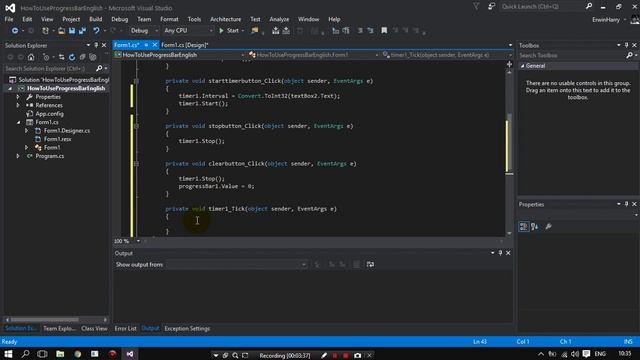The height and width of the screenshot is (360, 640).
Task: Collapse the clearbutton_Click method outline
Action: point(136,164)
